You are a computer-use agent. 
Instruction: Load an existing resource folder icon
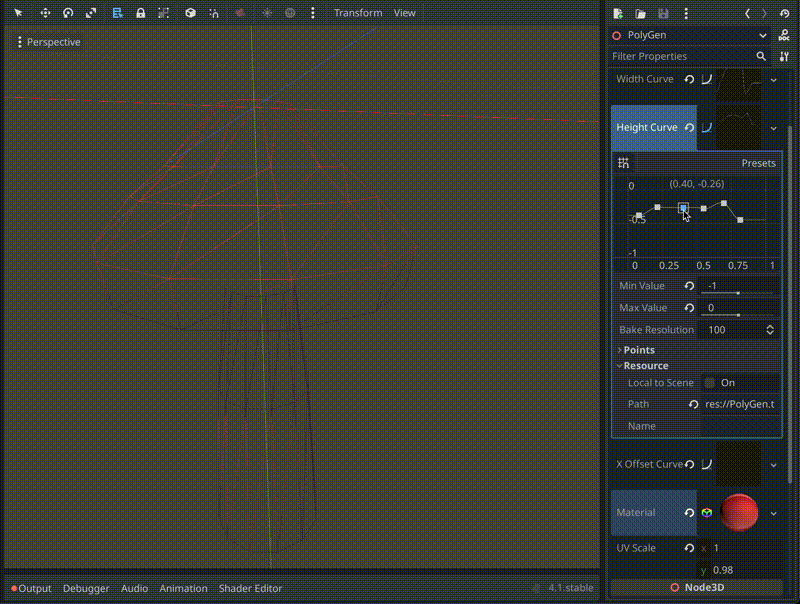(x=640, y=13)
